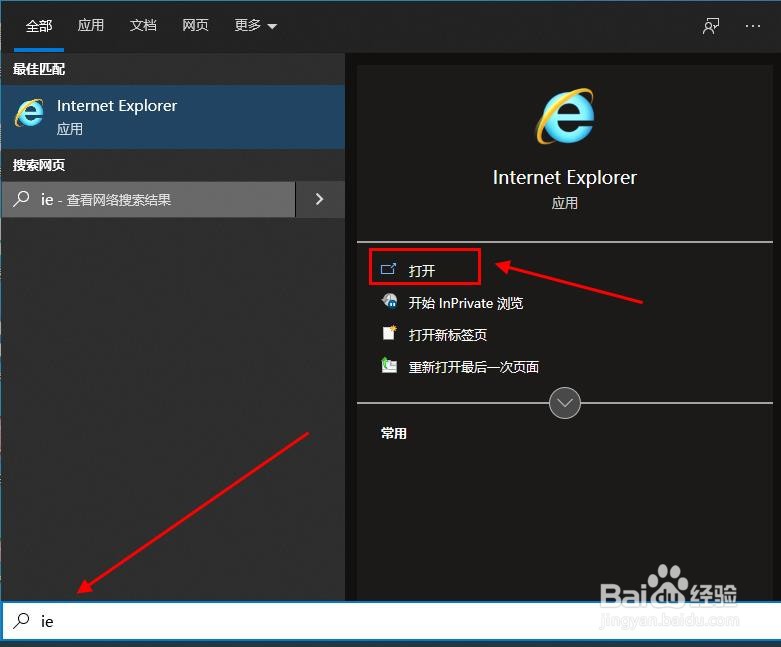The width and height of the screenshot is (781, 647).
Task: Click the large Internet Explorer logo
Action: [565, 116]
